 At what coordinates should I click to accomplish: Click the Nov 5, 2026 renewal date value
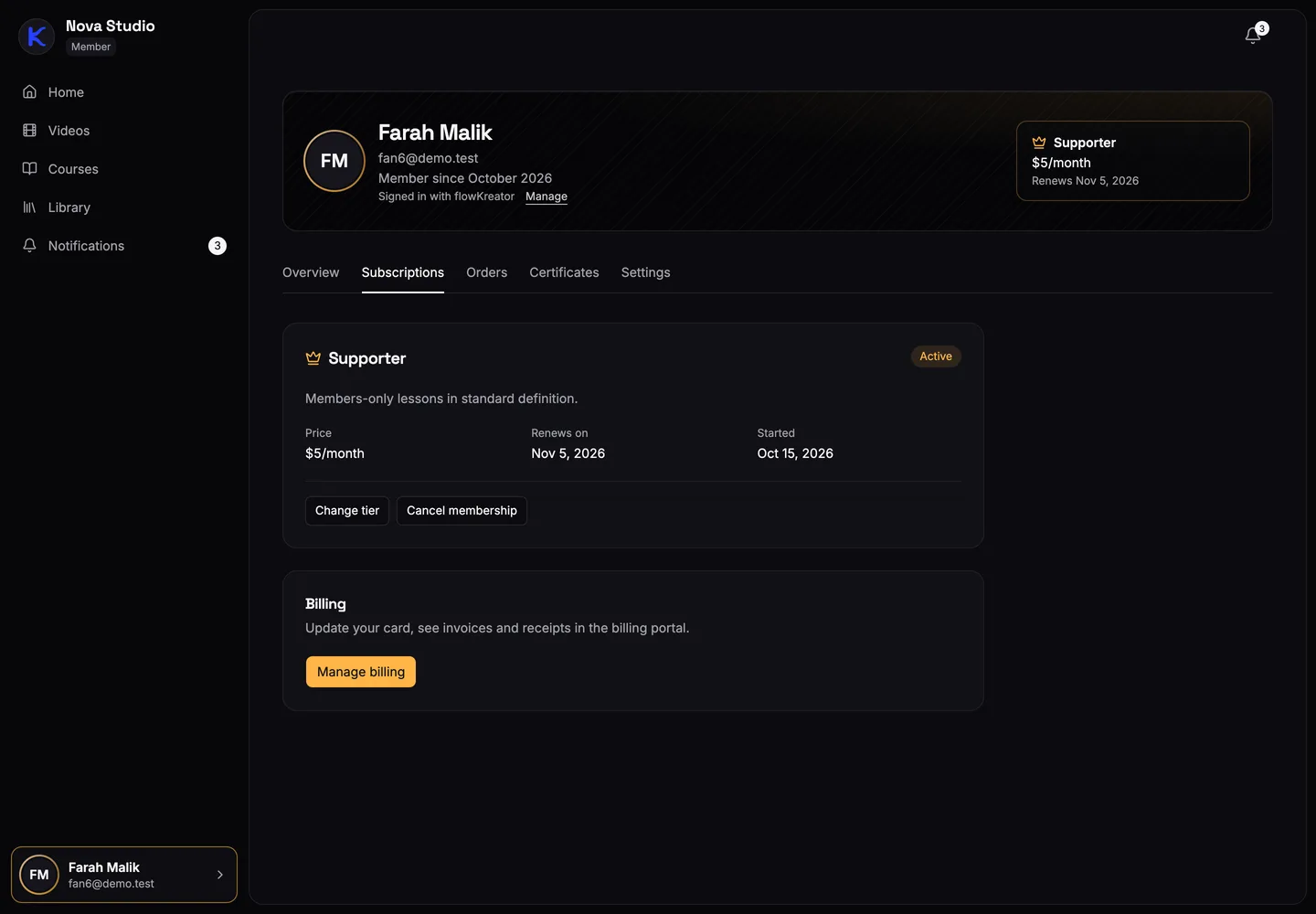click(568, 453)
